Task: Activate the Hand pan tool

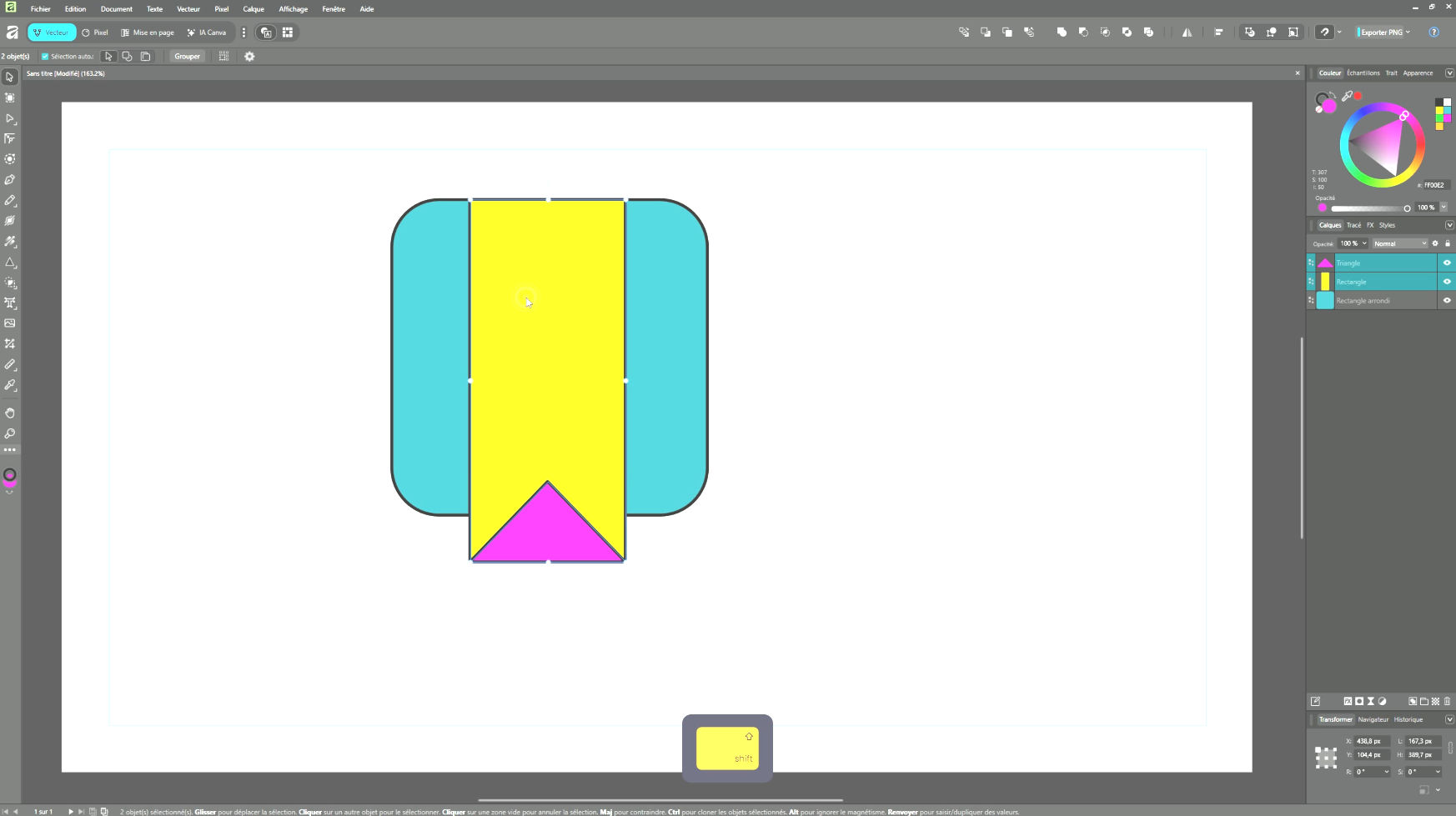Action: [x=10, y=413]
